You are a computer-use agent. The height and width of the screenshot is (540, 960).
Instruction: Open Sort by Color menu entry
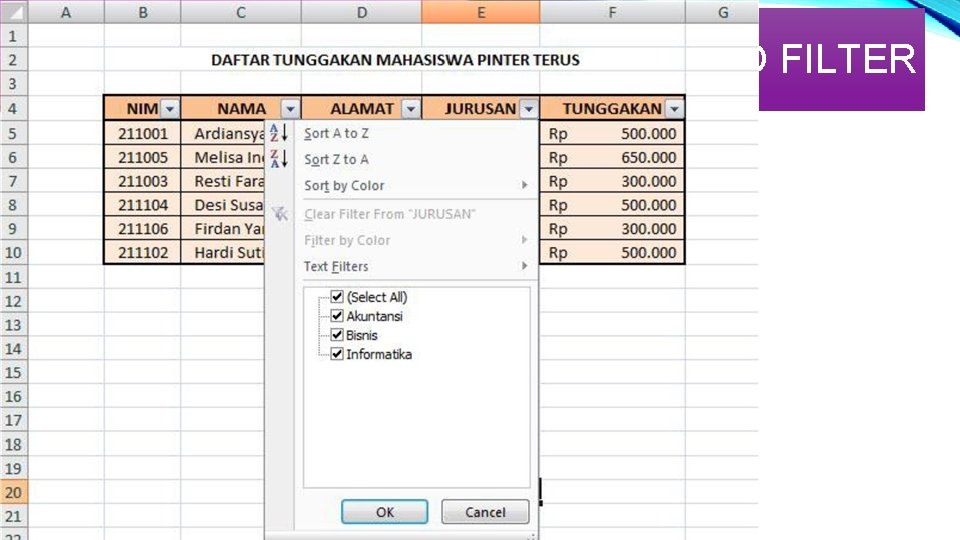tap(402, 185)
